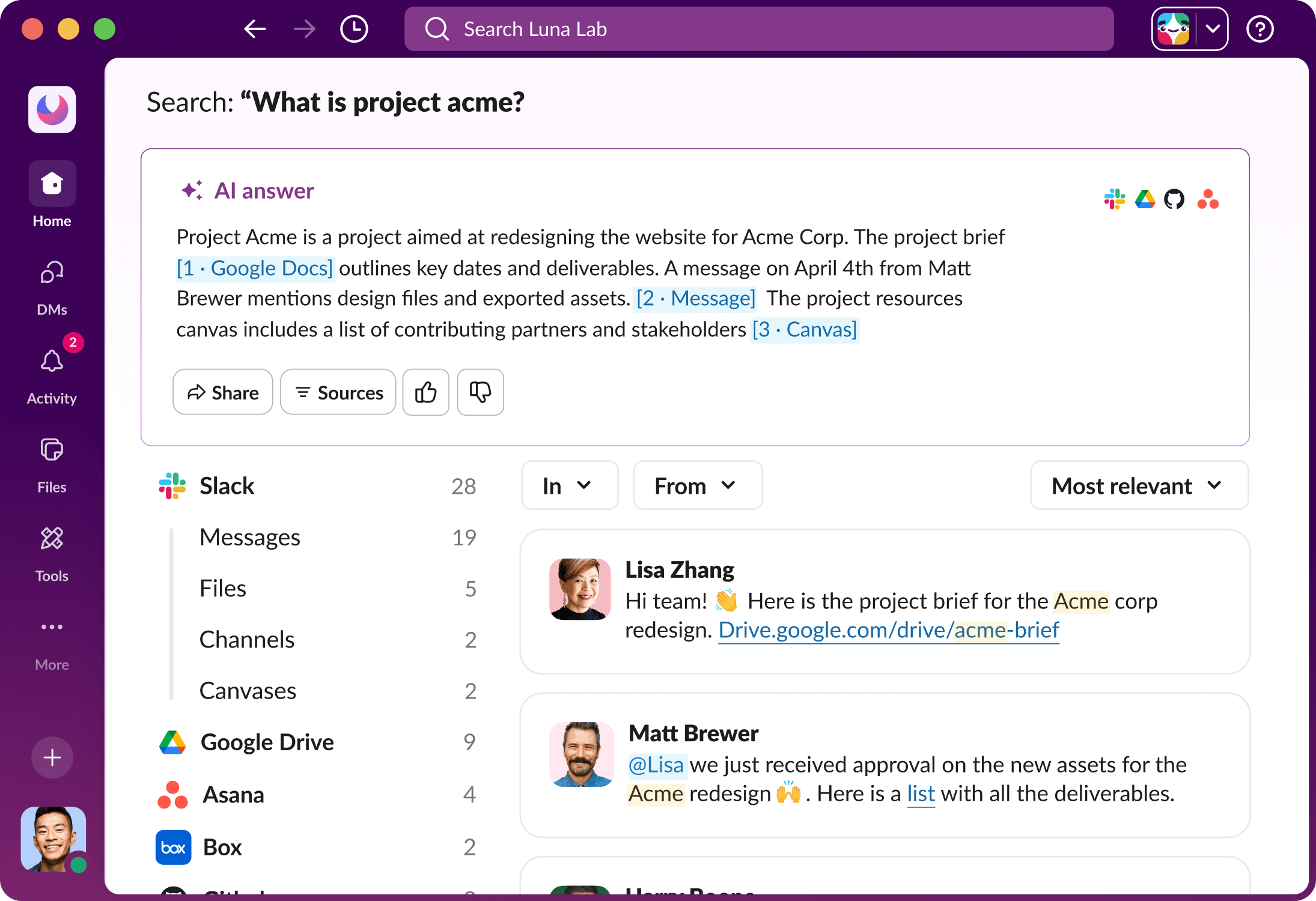
Task: Open the Tools sidebar icon
Action: (x=52, y=539)
